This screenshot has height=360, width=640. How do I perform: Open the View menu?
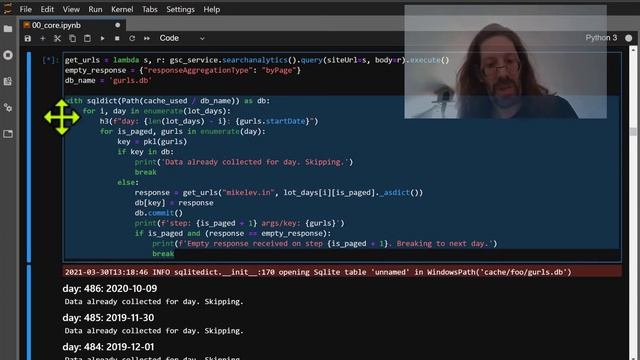[x=71, y=9]
